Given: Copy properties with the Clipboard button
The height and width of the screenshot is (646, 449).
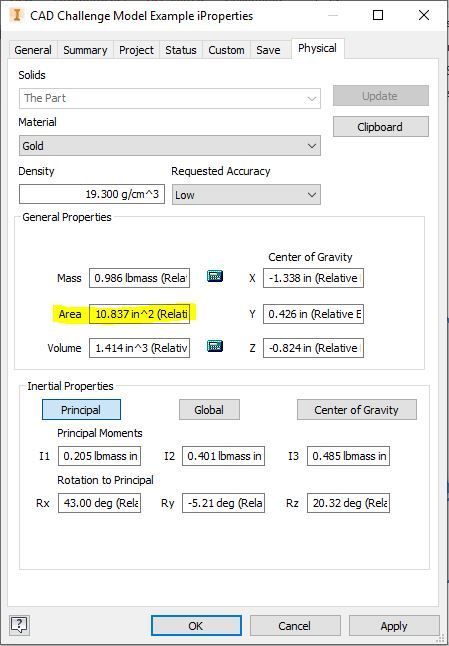Looking at the screenshot, I should click(x=381, y=126).
